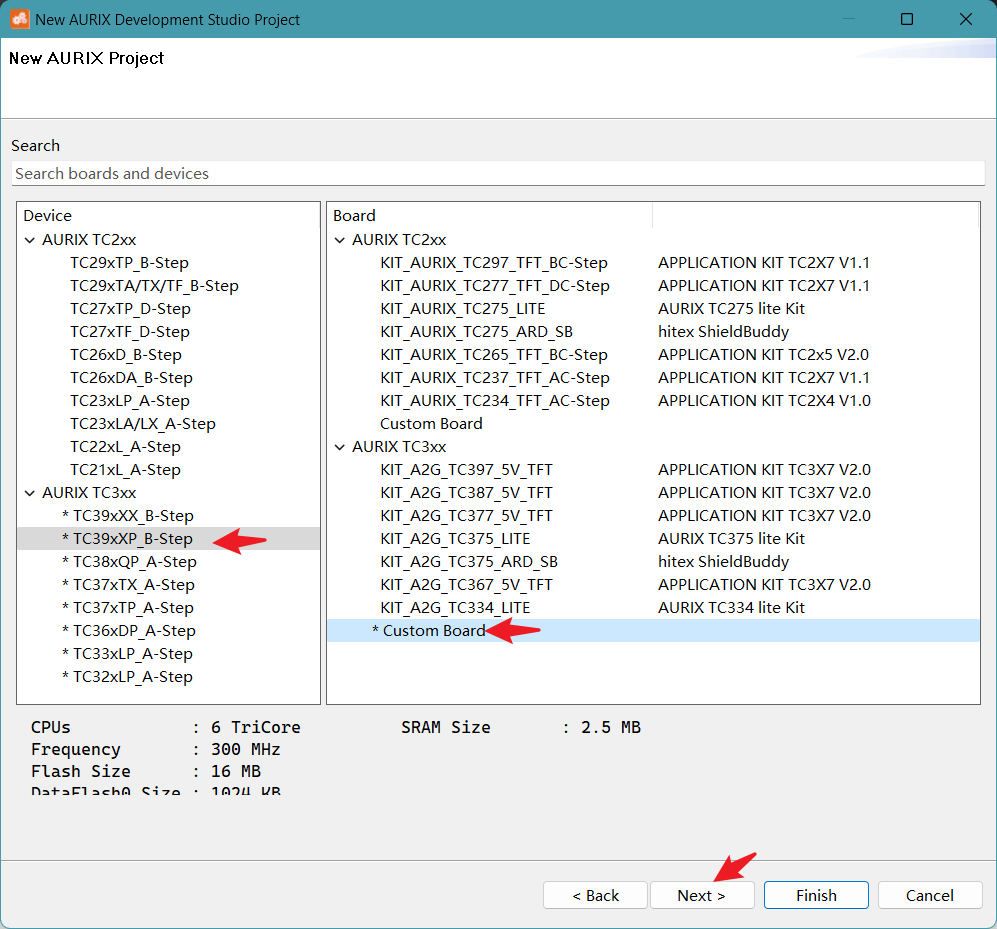Select device TC36xDP_A-Step
Viewport: 997px width, 929px height.
128,631
